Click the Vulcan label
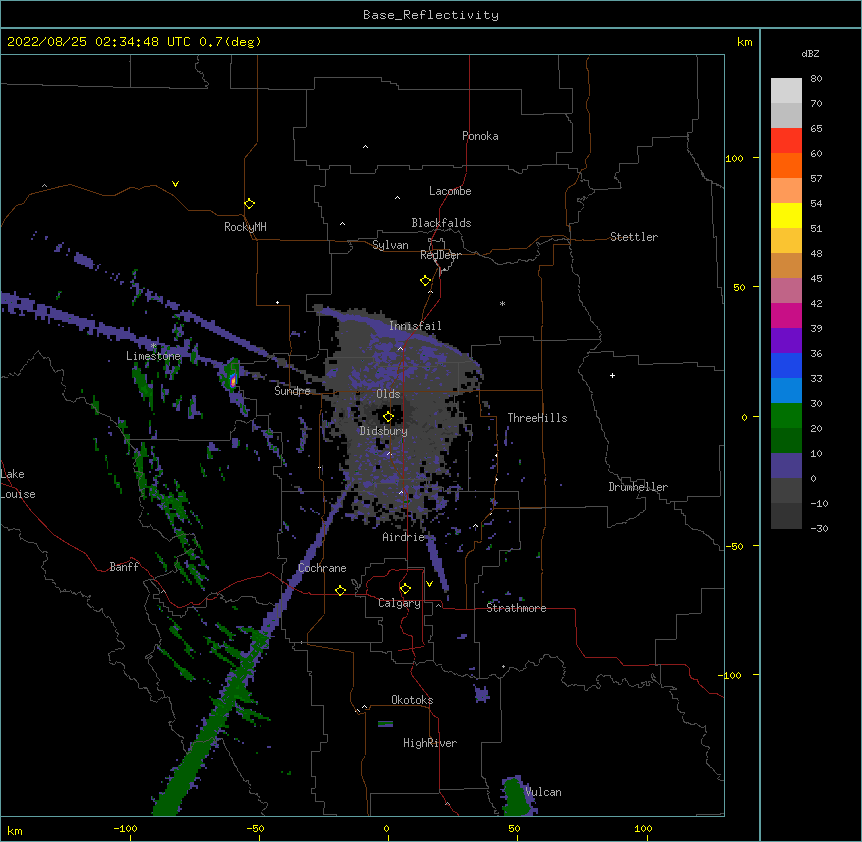The height and width of the screenshot is (842, 862). [x=543, y=792]
